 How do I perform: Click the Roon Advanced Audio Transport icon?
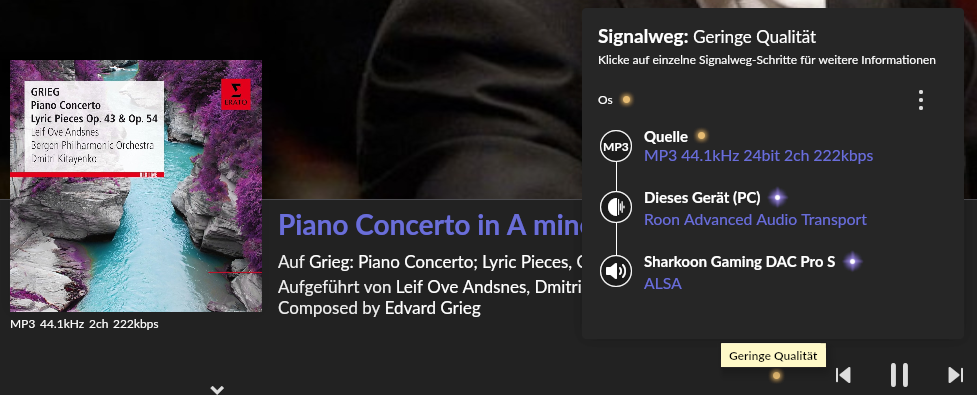pyautogui.click(x=616, y=207)
